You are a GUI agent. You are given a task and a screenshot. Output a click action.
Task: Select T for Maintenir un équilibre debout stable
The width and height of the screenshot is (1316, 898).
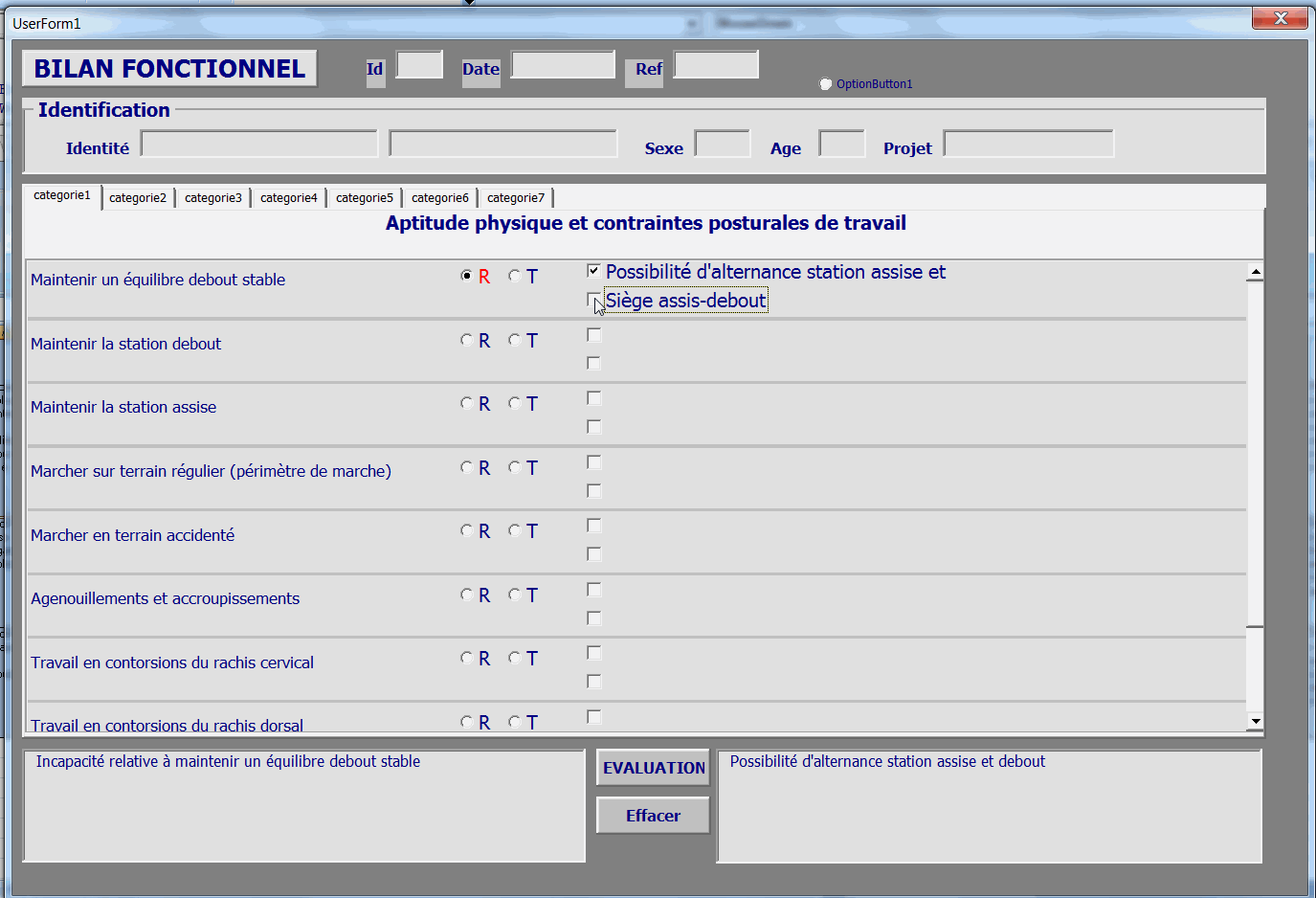515,276
